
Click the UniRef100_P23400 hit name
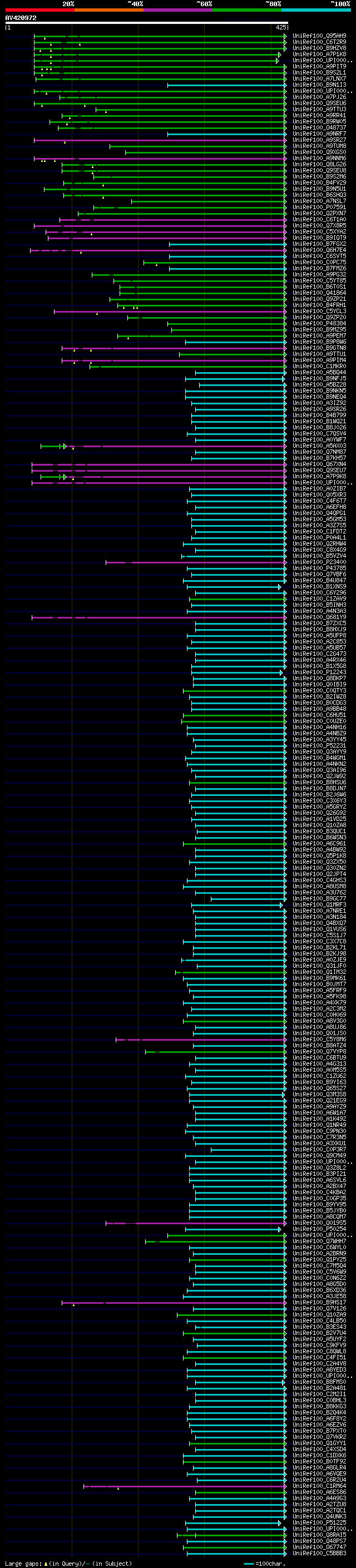click(319, 562)
